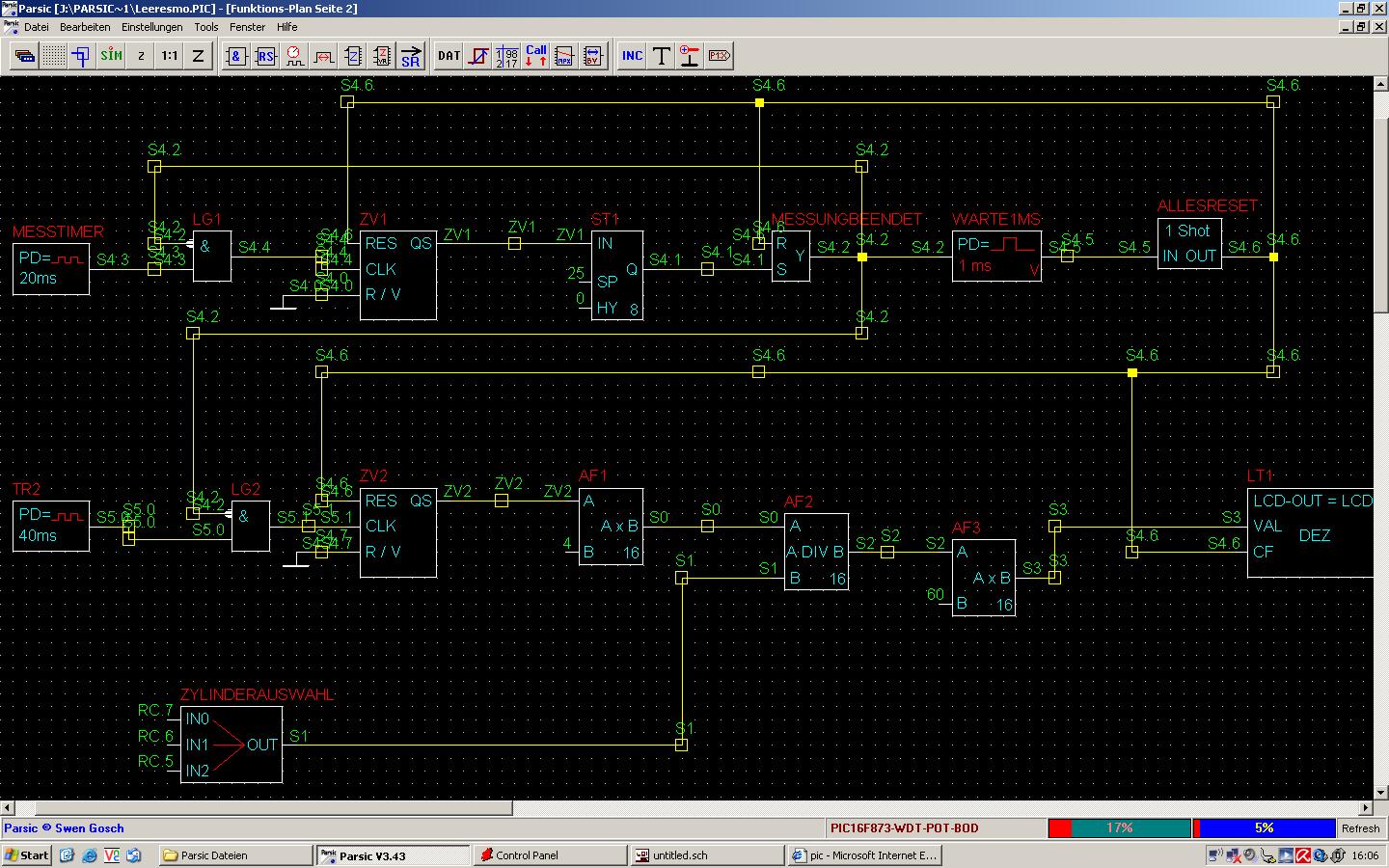Select the INC toolbar icon
This screenshot has width=1389, height=868.
632,56
